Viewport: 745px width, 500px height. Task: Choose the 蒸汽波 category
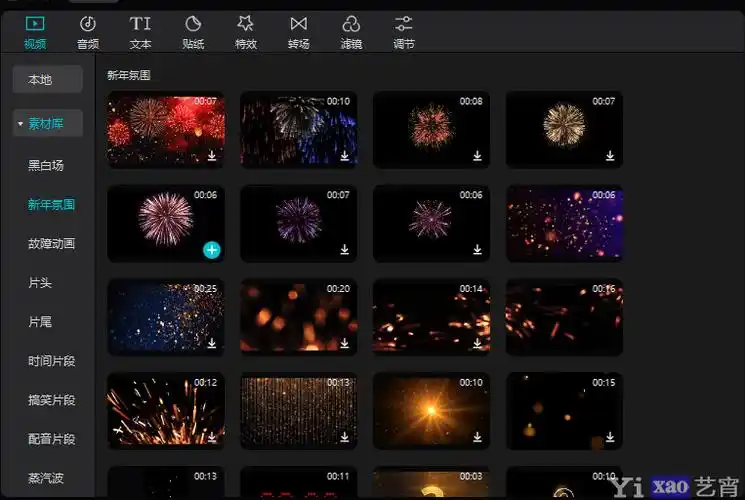pyautogui.click(x=46, y=478)
